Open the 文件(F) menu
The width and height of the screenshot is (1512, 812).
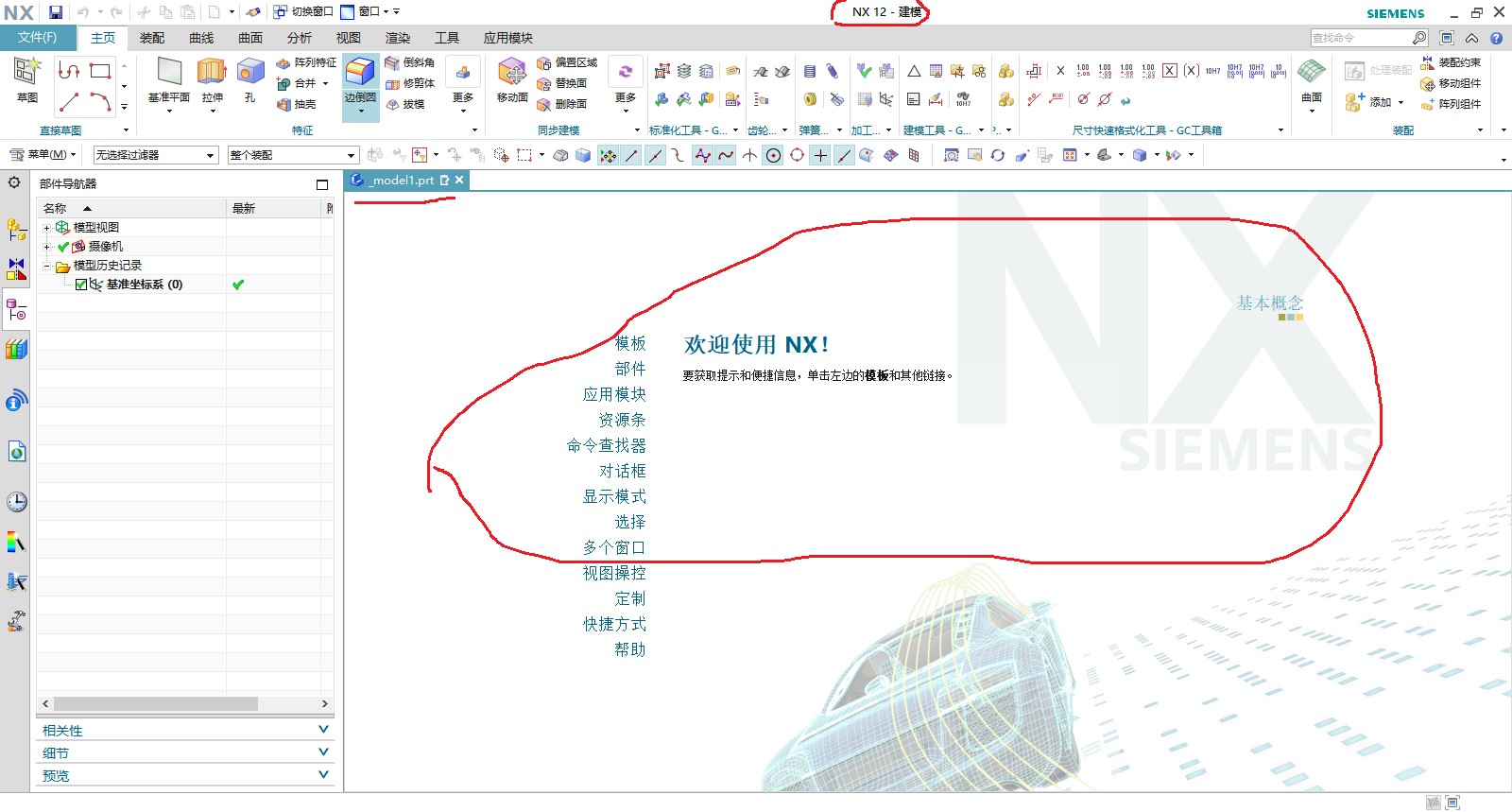click(37, 38)
